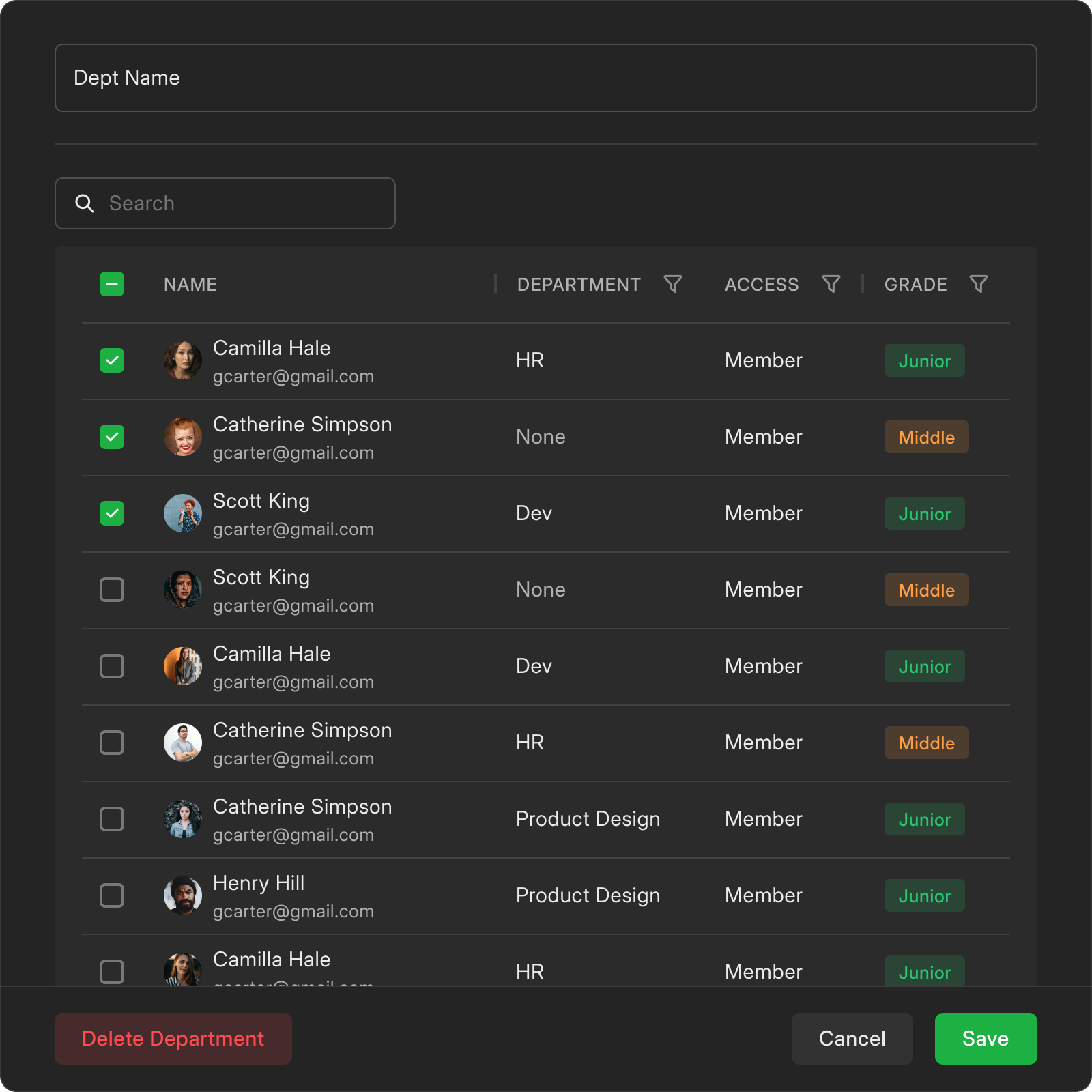Uncheck Scott King's Dev row checkbox

(112, 513)
